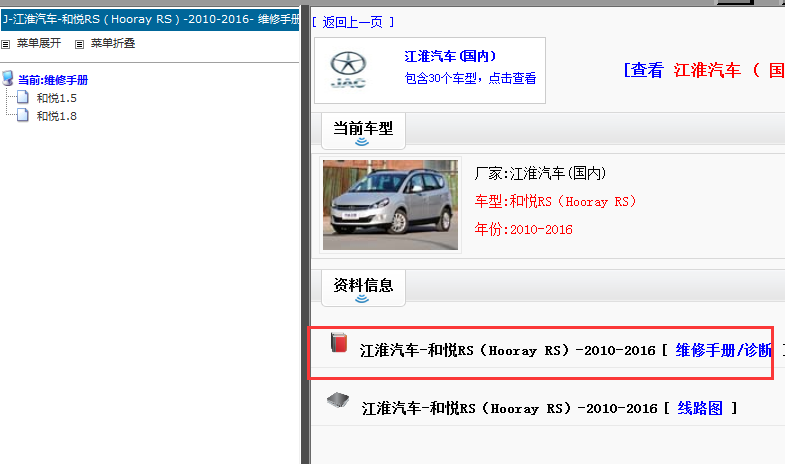Select the 当前:维修手册 root node
The height and width of the screenshot is (464, 785).
pos(53,80)
